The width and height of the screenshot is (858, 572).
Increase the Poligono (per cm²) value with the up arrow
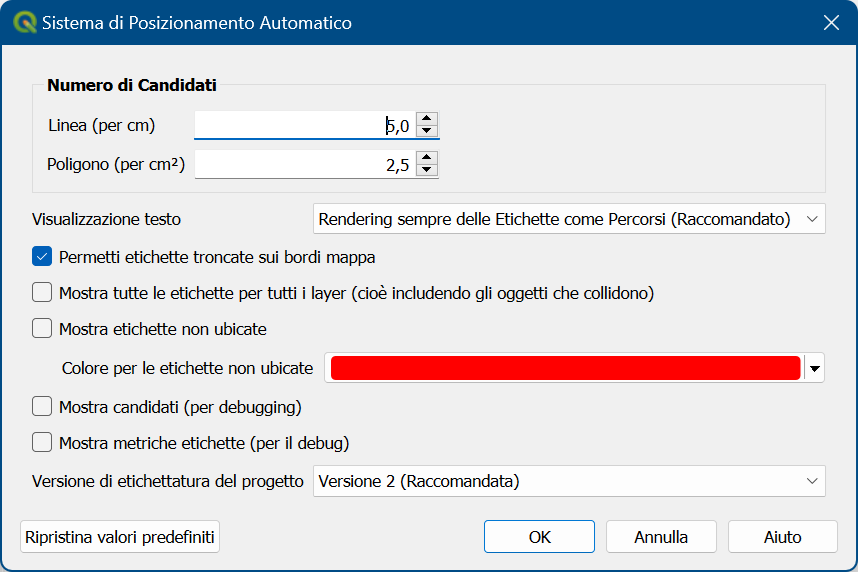click(x=426, y=158)
